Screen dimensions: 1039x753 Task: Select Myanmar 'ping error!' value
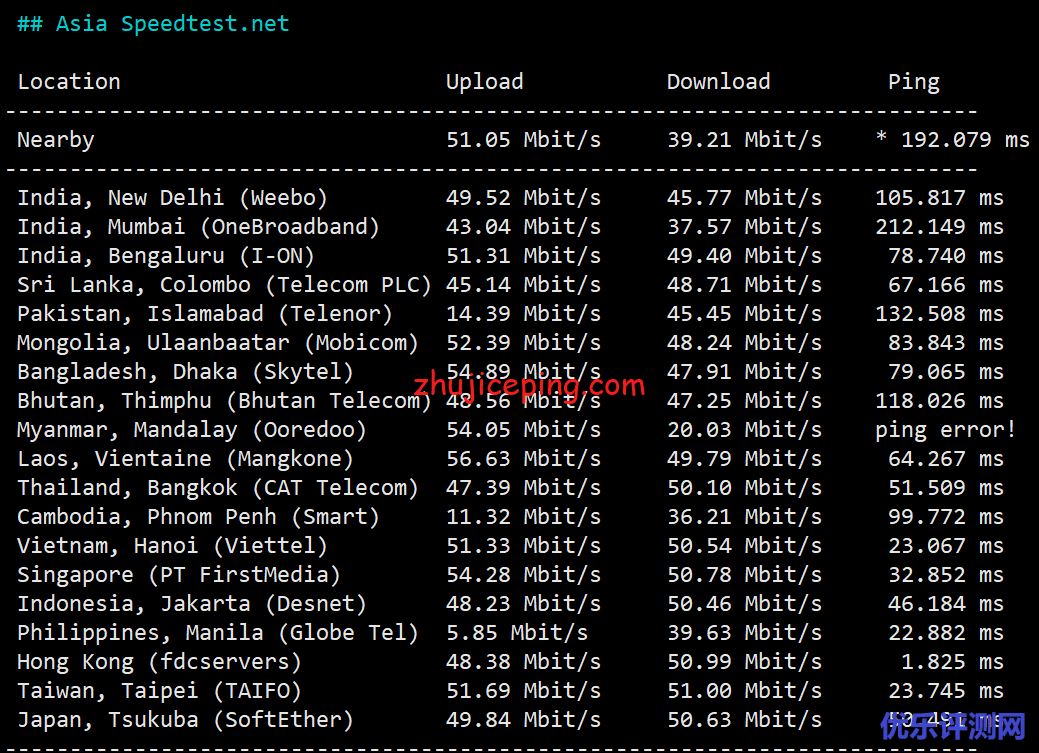[x=946, y=430]
